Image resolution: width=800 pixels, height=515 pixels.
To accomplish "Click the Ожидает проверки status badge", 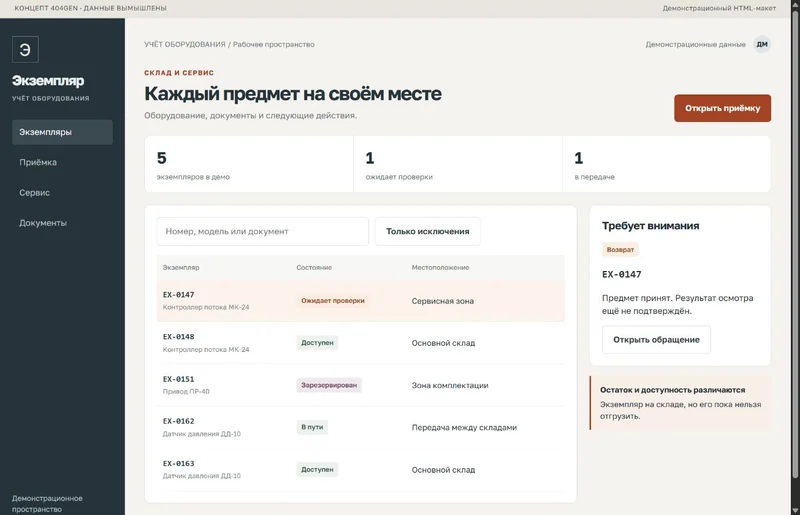I will click(x=333, y=301).
